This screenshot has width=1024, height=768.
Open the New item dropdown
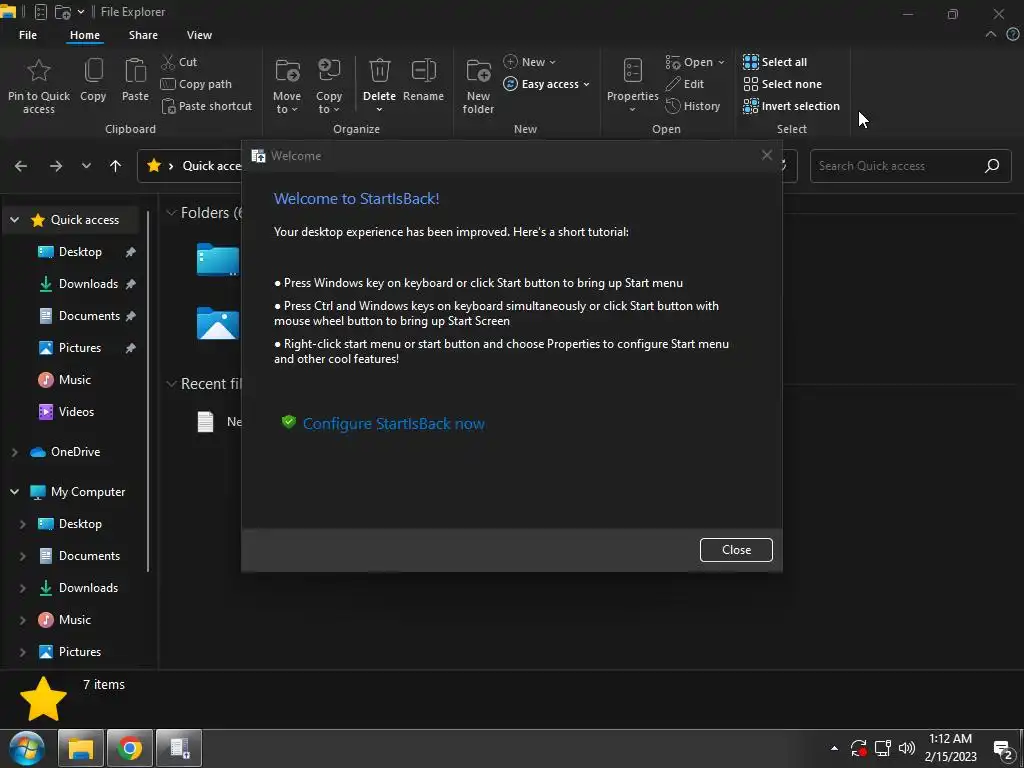click(530, 62)
